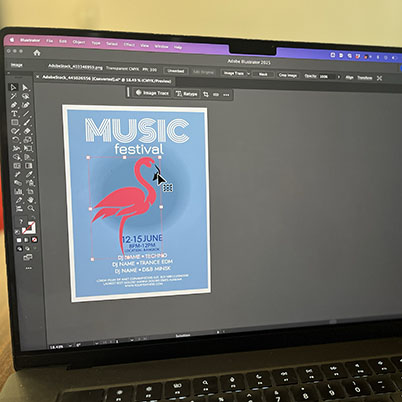Select the Rectangle tool
Screen dimensions: 402x402
click(15, 122)
